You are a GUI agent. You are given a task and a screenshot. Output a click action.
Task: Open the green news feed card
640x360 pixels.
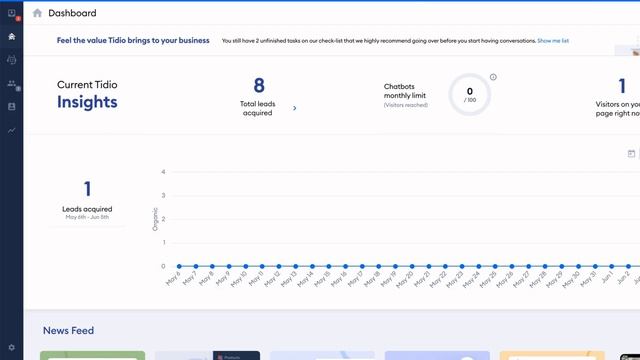click(x=93, y=356)
